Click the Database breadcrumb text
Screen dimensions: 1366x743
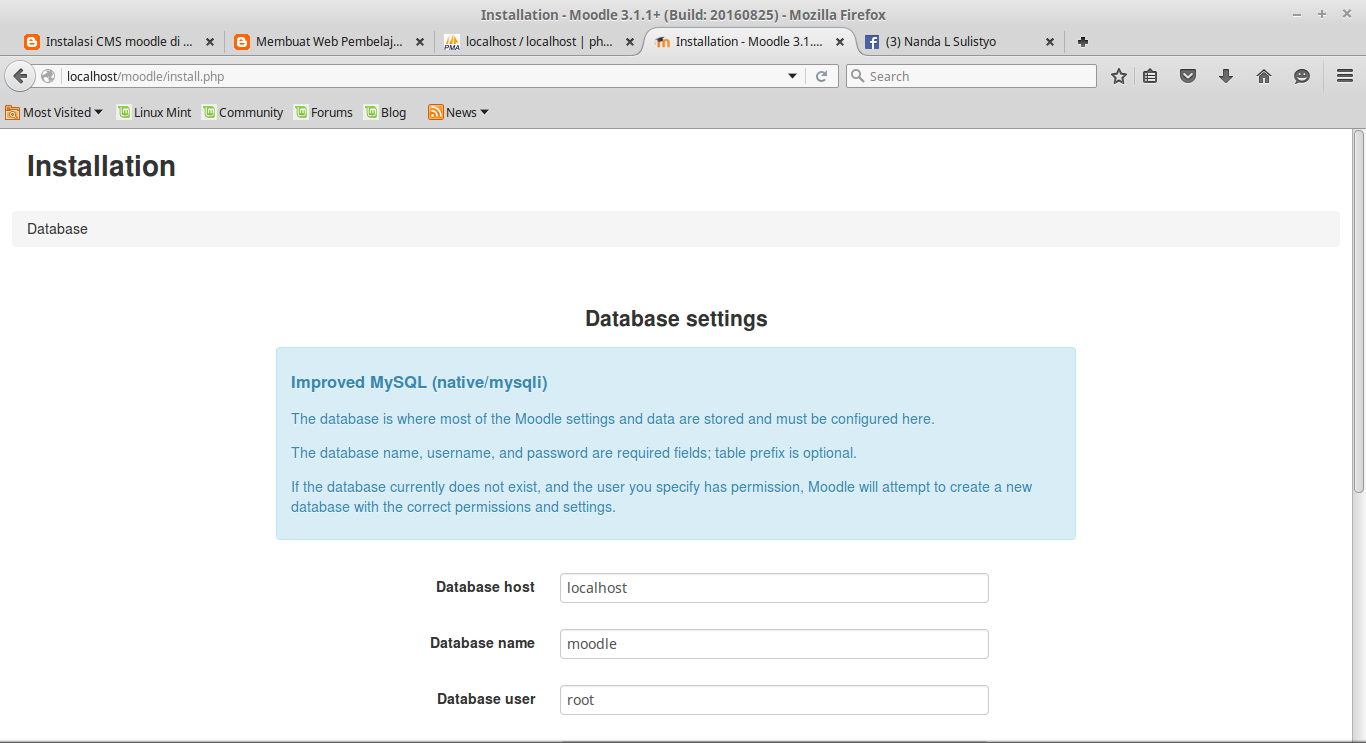click(57, 229)
